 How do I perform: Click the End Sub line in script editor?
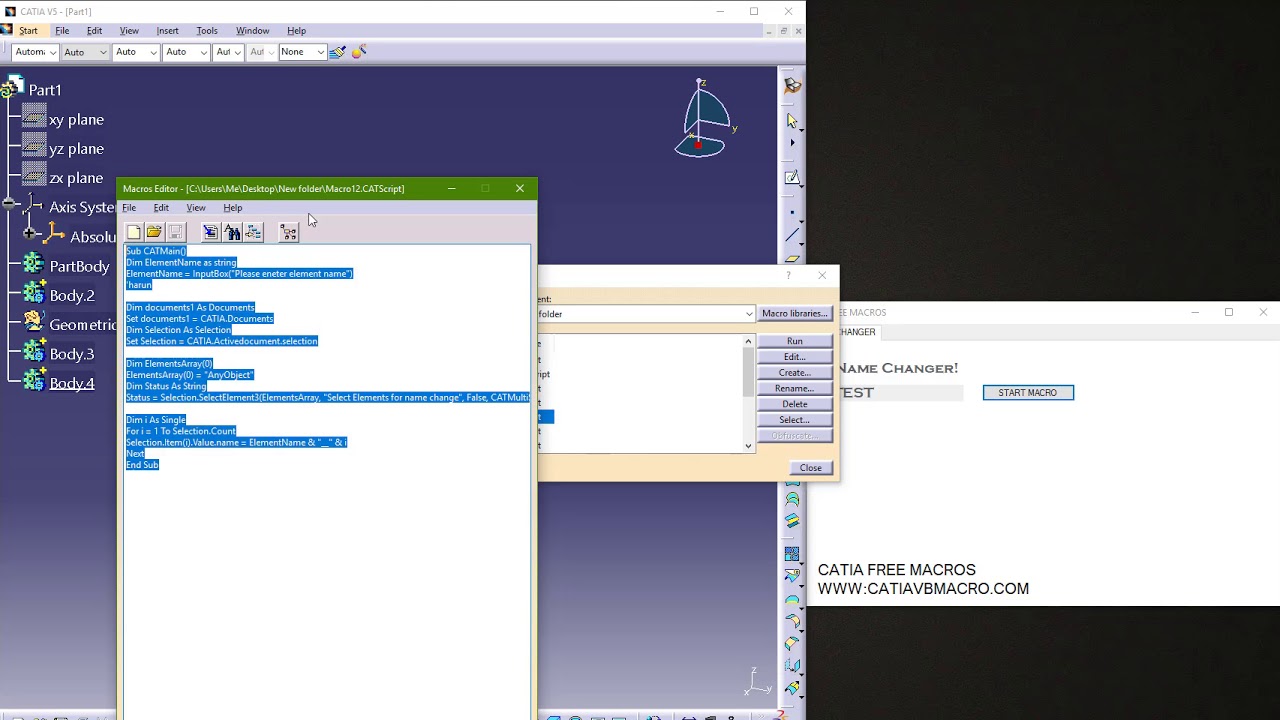coord(142,465)
